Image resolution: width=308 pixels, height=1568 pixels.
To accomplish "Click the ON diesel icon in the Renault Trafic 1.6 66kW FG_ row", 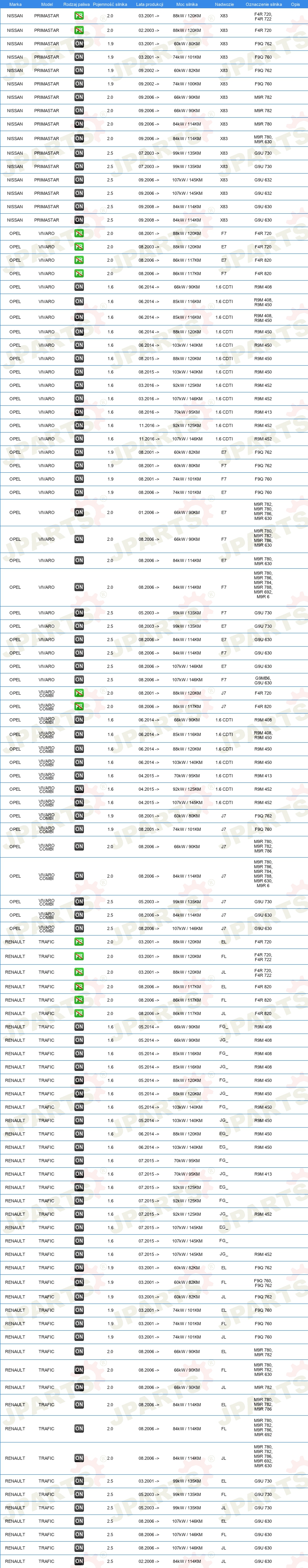I will pyautogui.click(x=79, y=1028).
